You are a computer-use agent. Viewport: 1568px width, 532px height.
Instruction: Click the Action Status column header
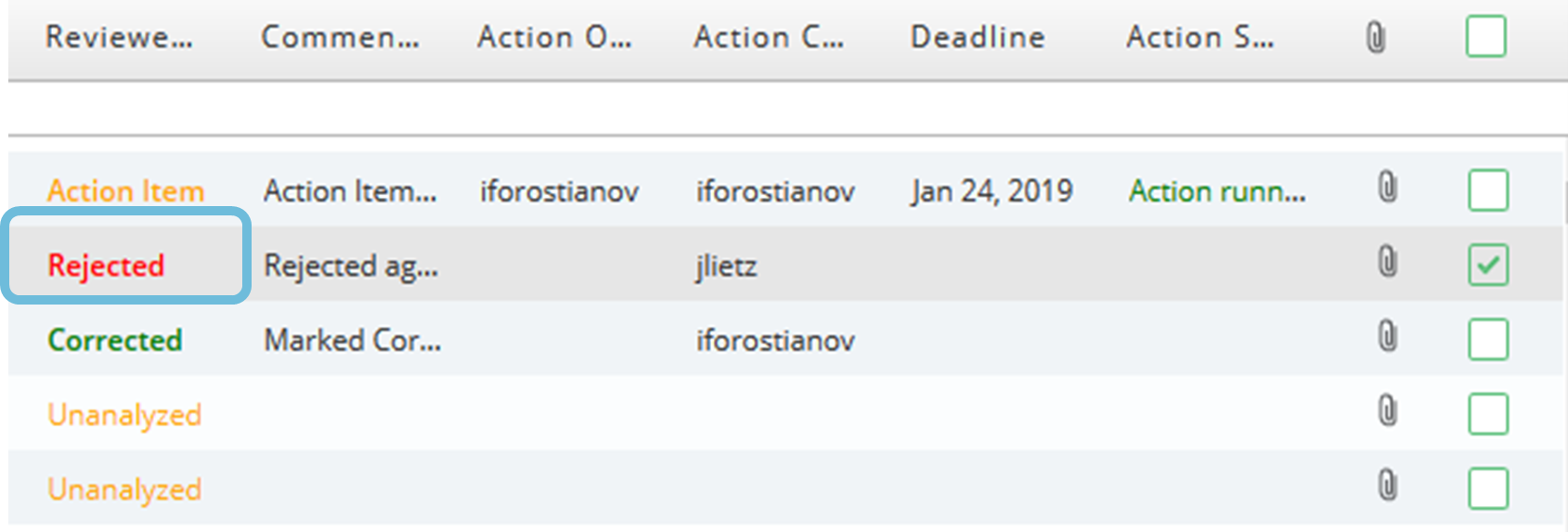point(1199,37)
